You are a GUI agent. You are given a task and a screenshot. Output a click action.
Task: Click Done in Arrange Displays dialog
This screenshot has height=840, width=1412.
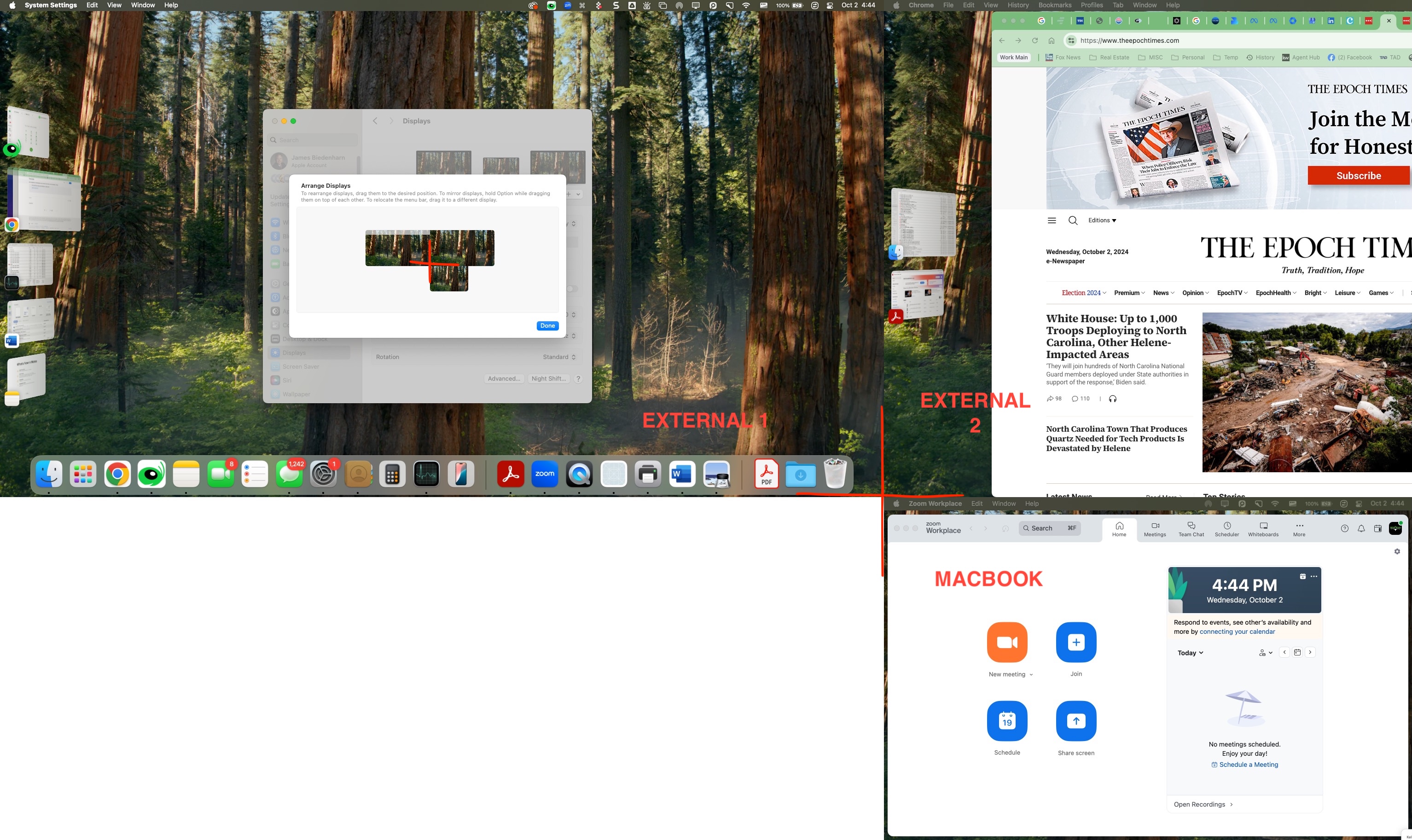pos(547,326)
